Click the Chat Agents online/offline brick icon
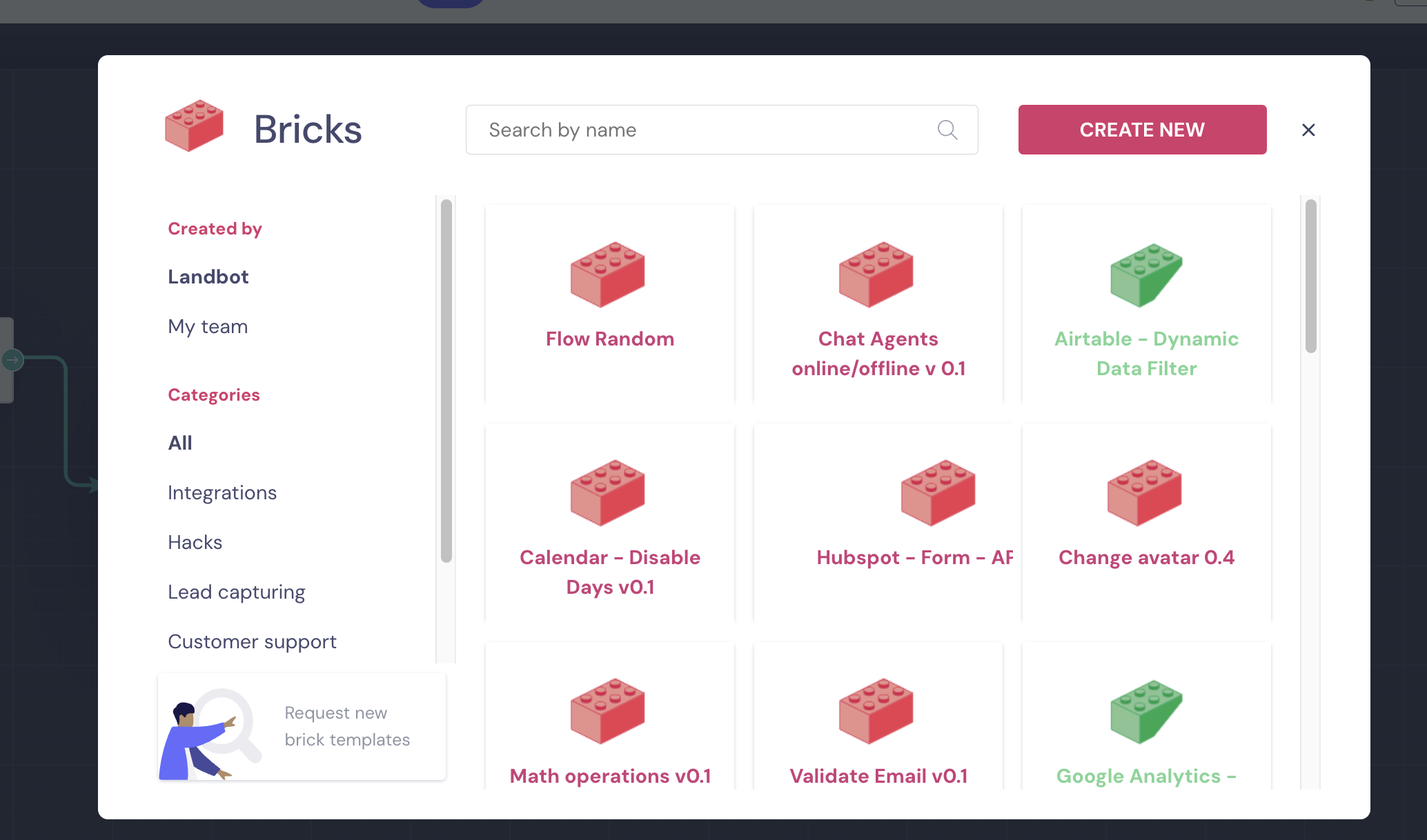Image resolution: width=1427 pixels, height=840 pixels. (876, 274)
